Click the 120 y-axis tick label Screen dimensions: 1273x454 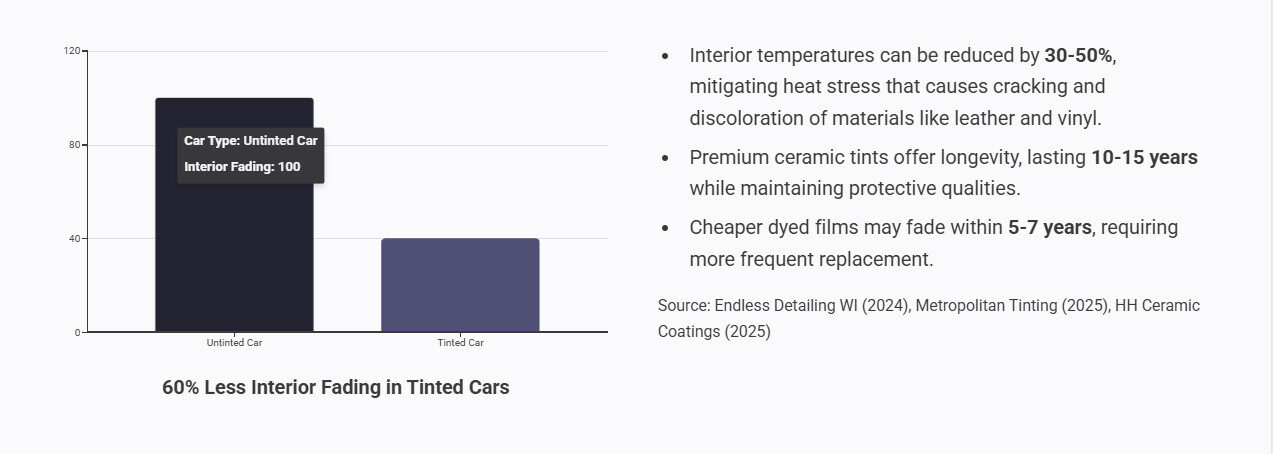72,51
